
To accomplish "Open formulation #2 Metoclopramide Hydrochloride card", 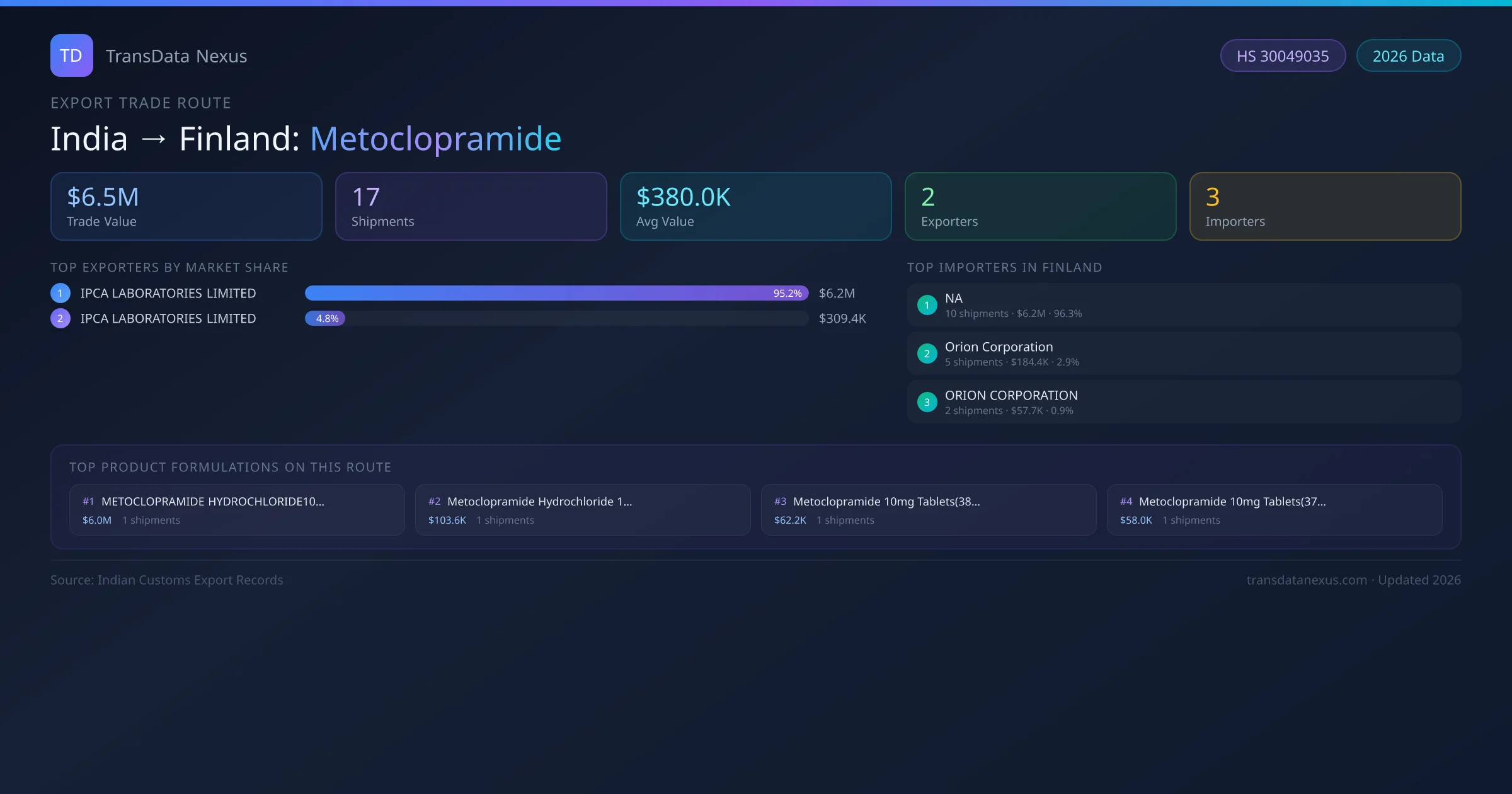I will [583, 510].
